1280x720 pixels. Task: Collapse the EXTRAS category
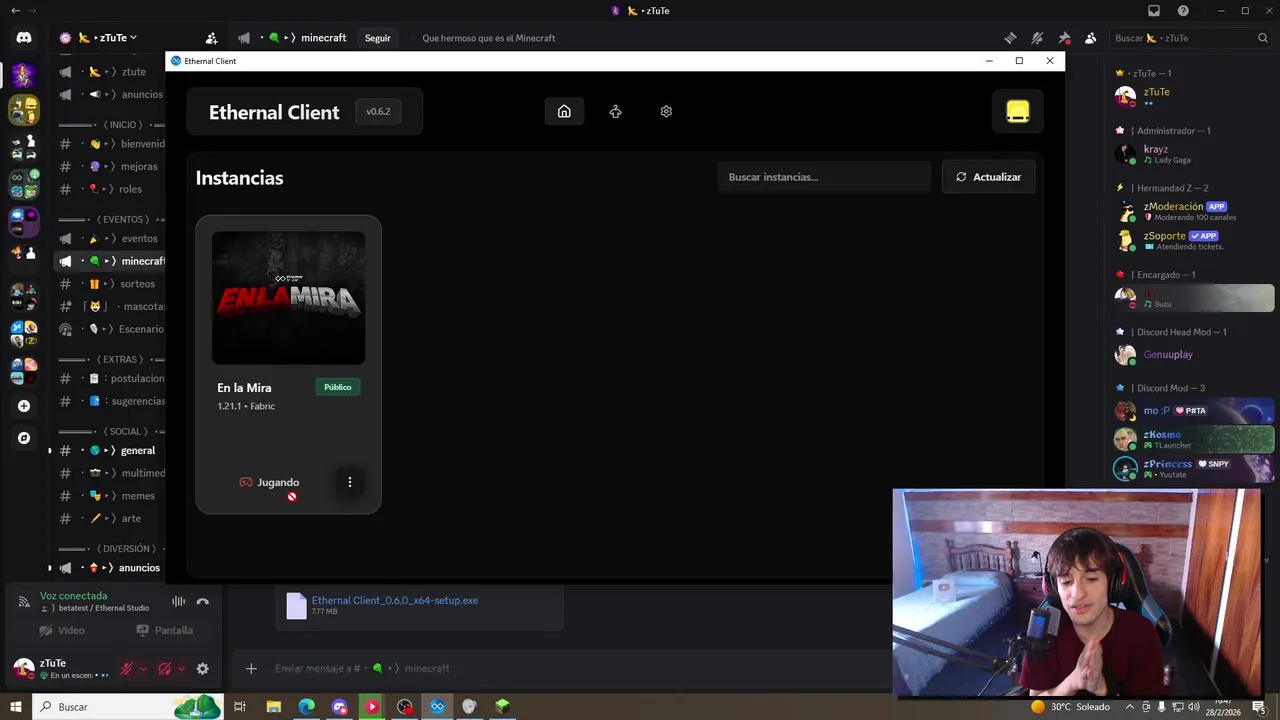[x=112, y=359]
